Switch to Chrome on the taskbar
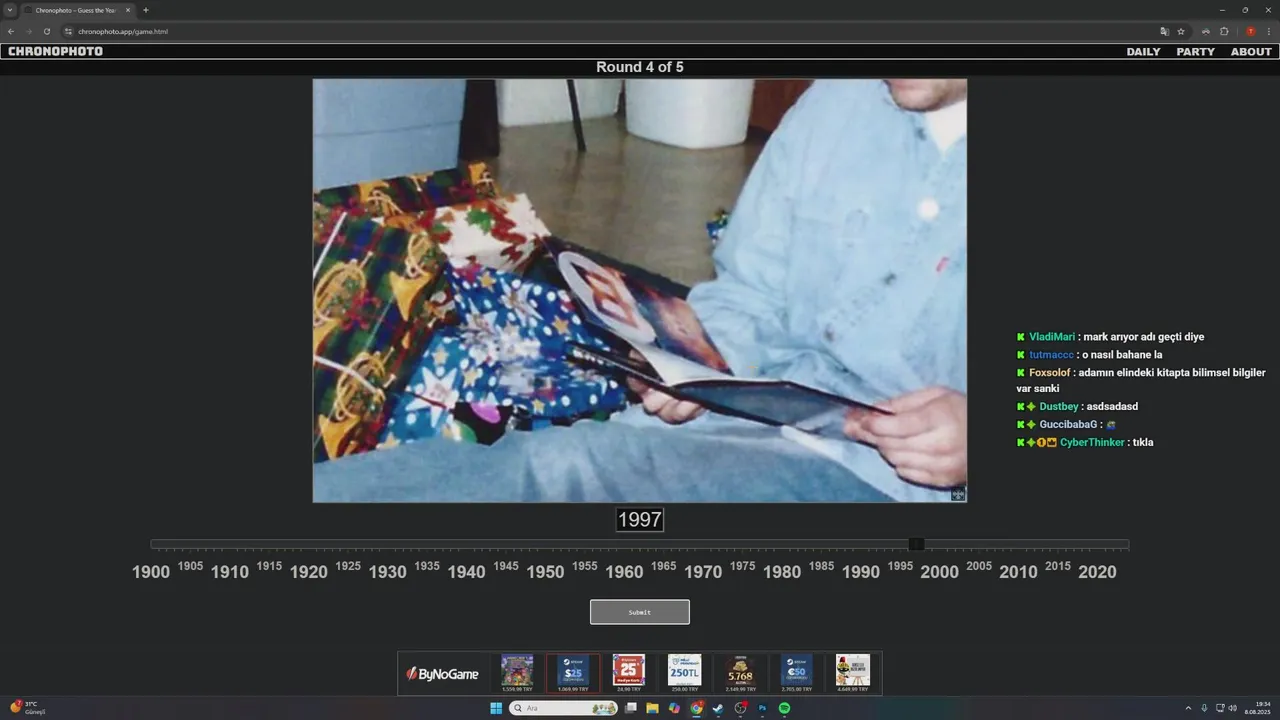 (696, 708)
